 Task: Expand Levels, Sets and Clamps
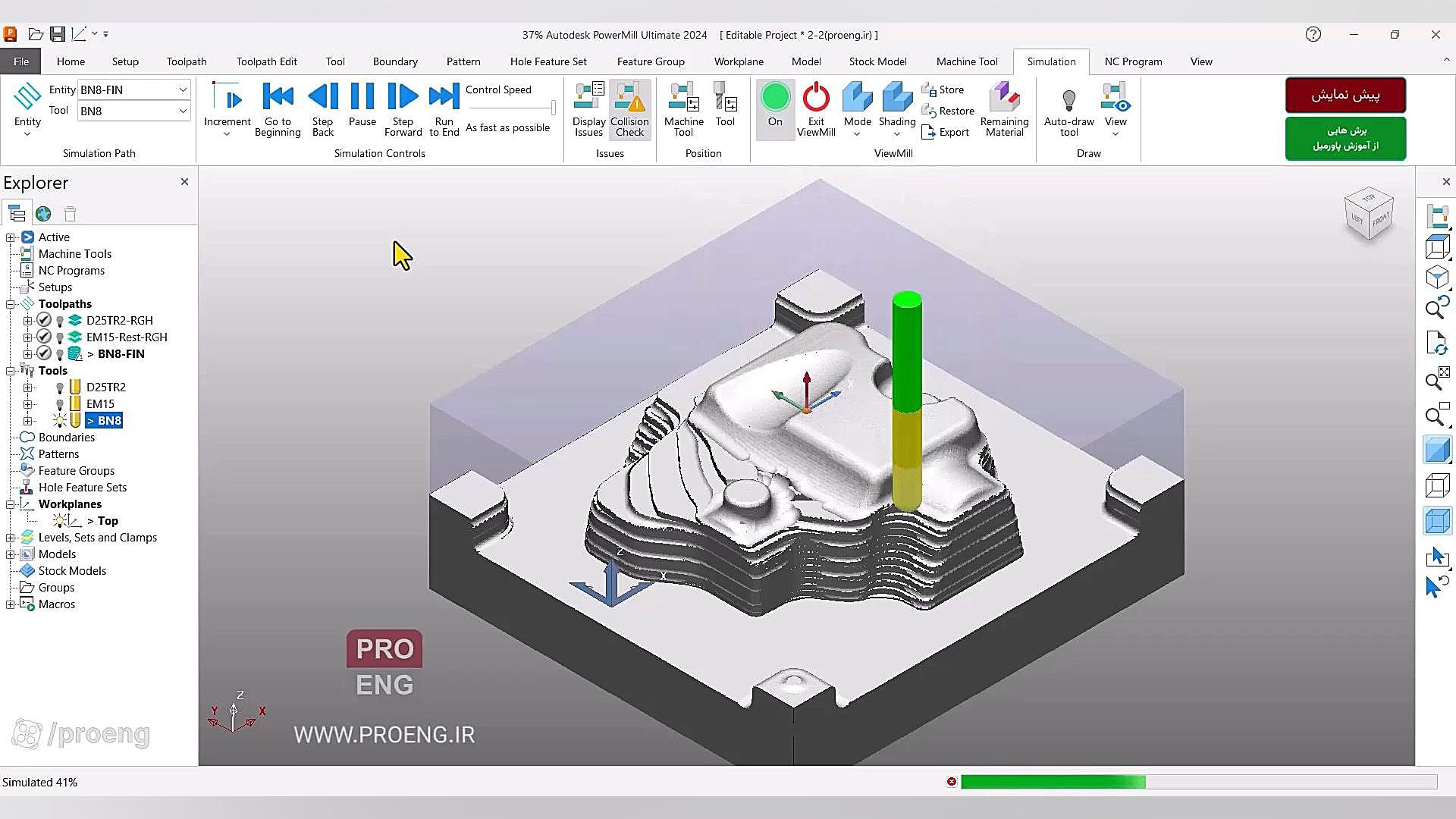tap(11, 538)
